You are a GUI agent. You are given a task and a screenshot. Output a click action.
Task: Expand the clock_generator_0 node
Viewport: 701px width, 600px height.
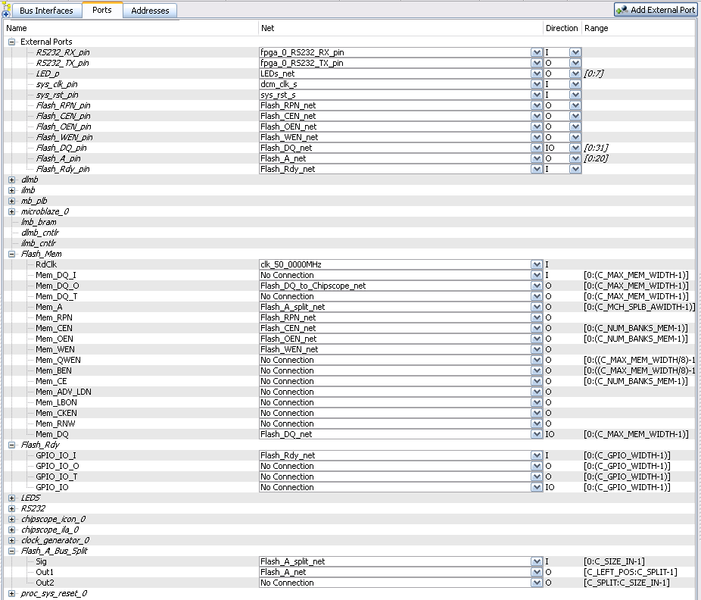(x=12, y=540)
